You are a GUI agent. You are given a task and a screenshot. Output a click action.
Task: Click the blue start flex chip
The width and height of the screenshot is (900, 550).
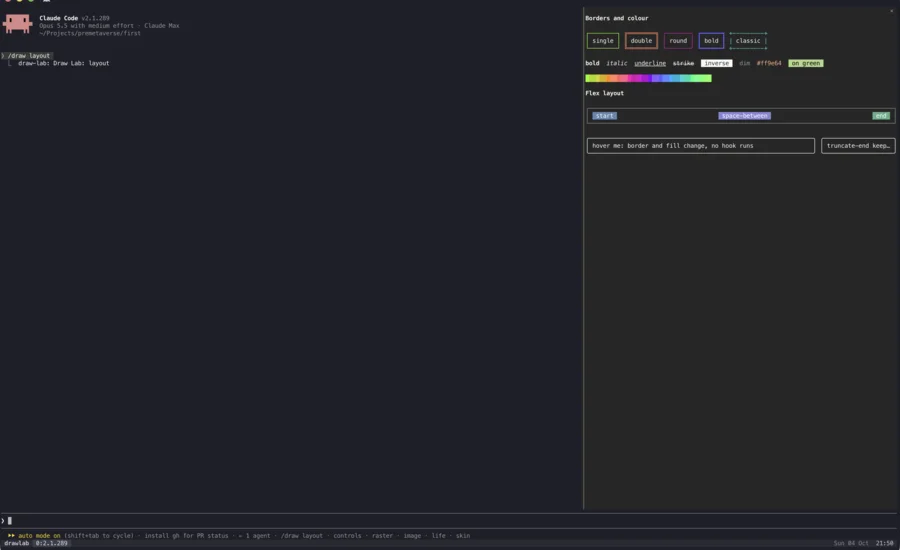point(604,115)
